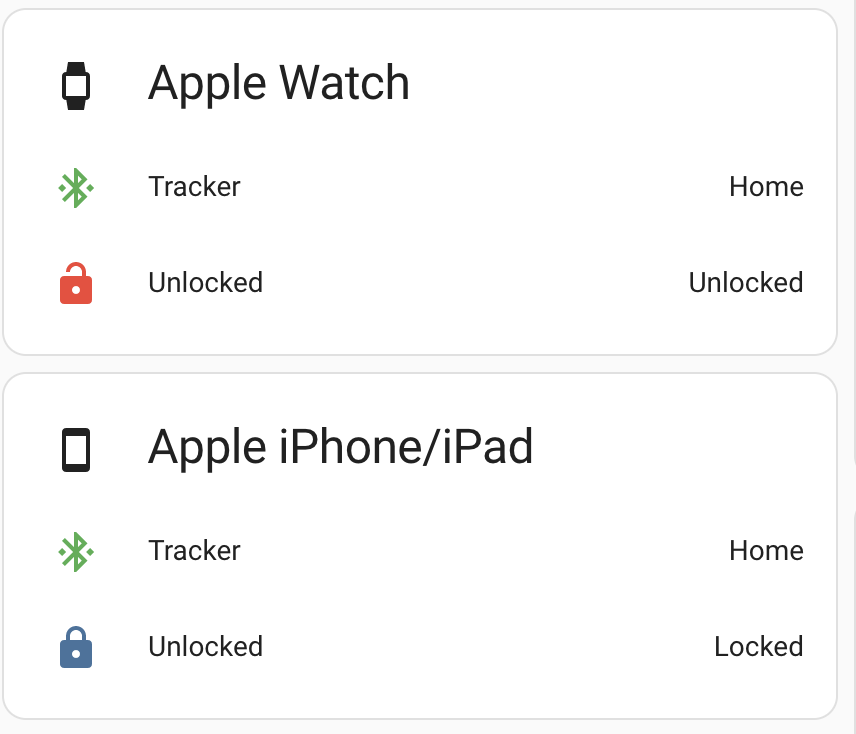Click the Apple Watch device icon
Viewport: 856px width, 734px height.
coord(76,86)
